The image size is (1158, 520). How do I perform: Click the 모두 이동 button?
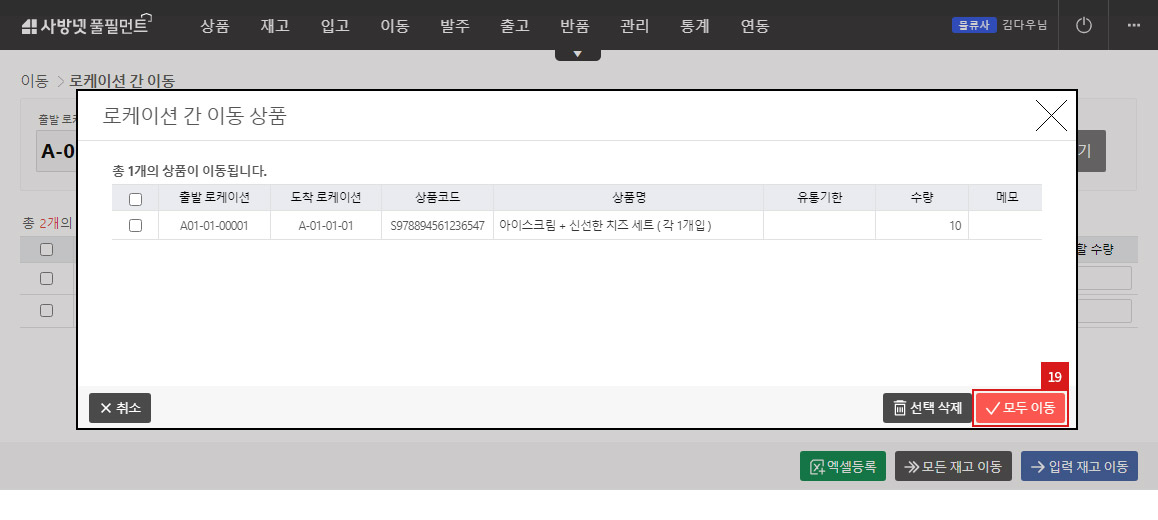pyautogui.click(x=1021, y=408)
